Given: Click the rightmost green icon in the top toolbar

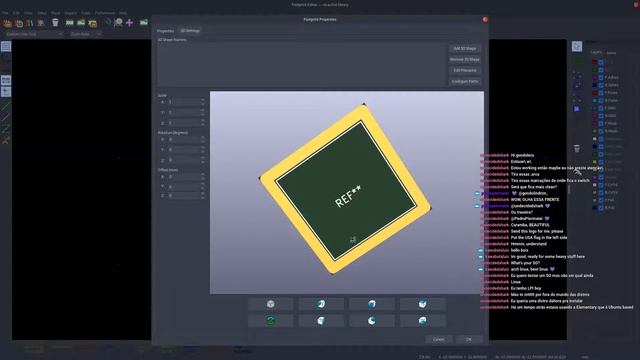Looking at the screenshot, I should [x=144, y=23].
